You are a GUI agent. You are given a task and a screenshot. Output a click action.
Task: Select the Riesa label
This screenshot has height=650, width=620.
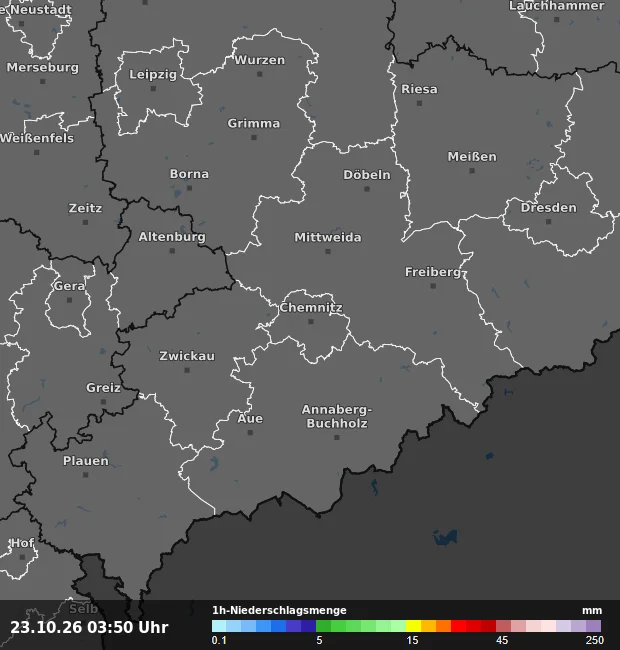(x=419, y=89)
